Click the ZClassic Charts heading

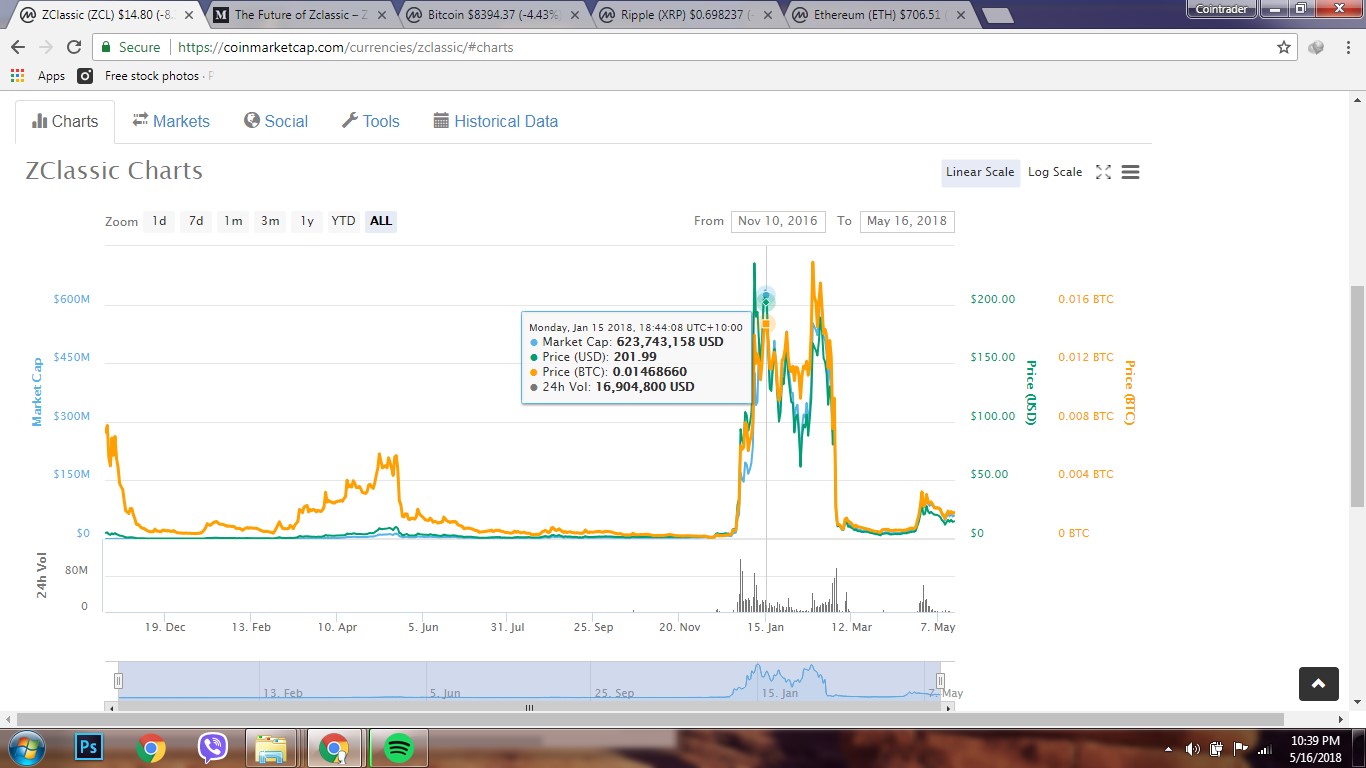click(x=114, y=171)
